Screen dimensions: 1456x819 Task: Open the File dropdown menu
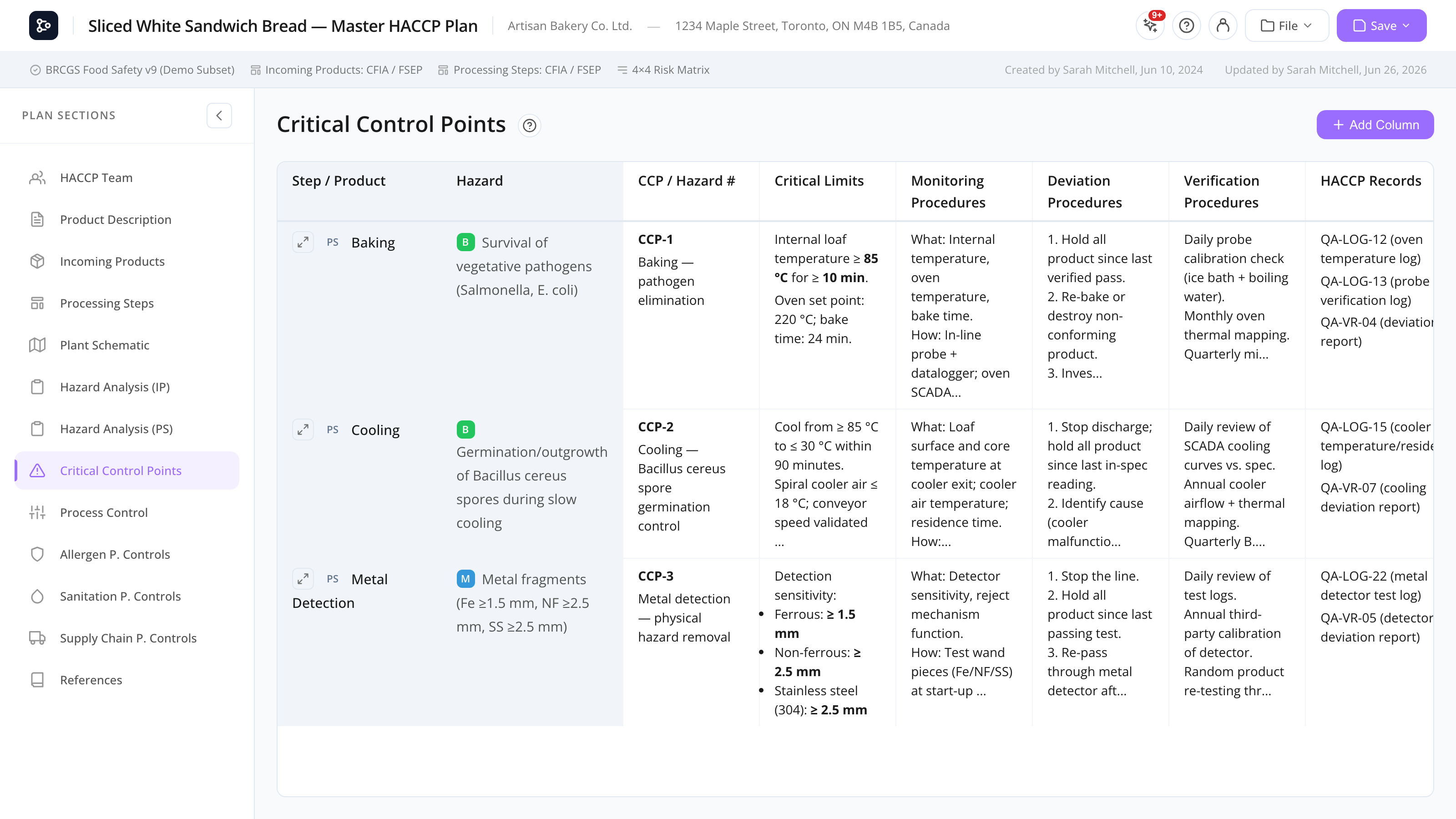[x=1286, y=25]
